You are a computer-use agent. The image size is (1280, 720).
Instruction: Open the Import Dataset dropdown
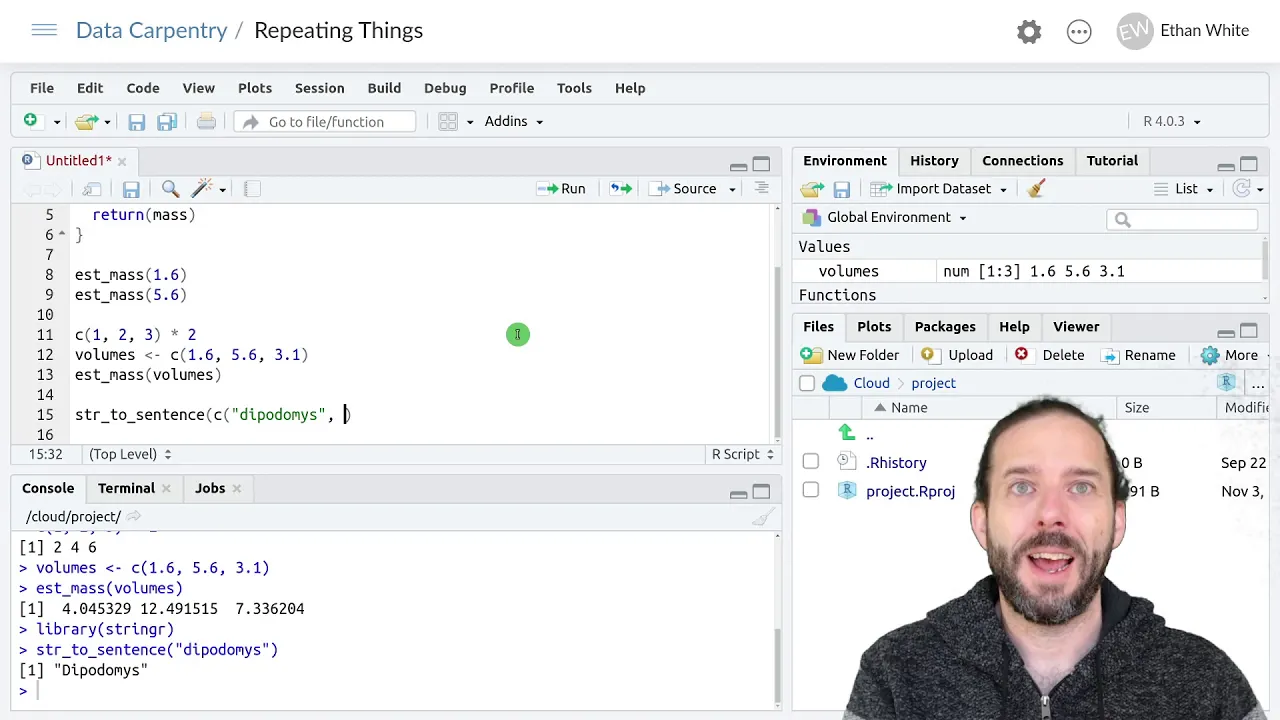coord(938,189)
